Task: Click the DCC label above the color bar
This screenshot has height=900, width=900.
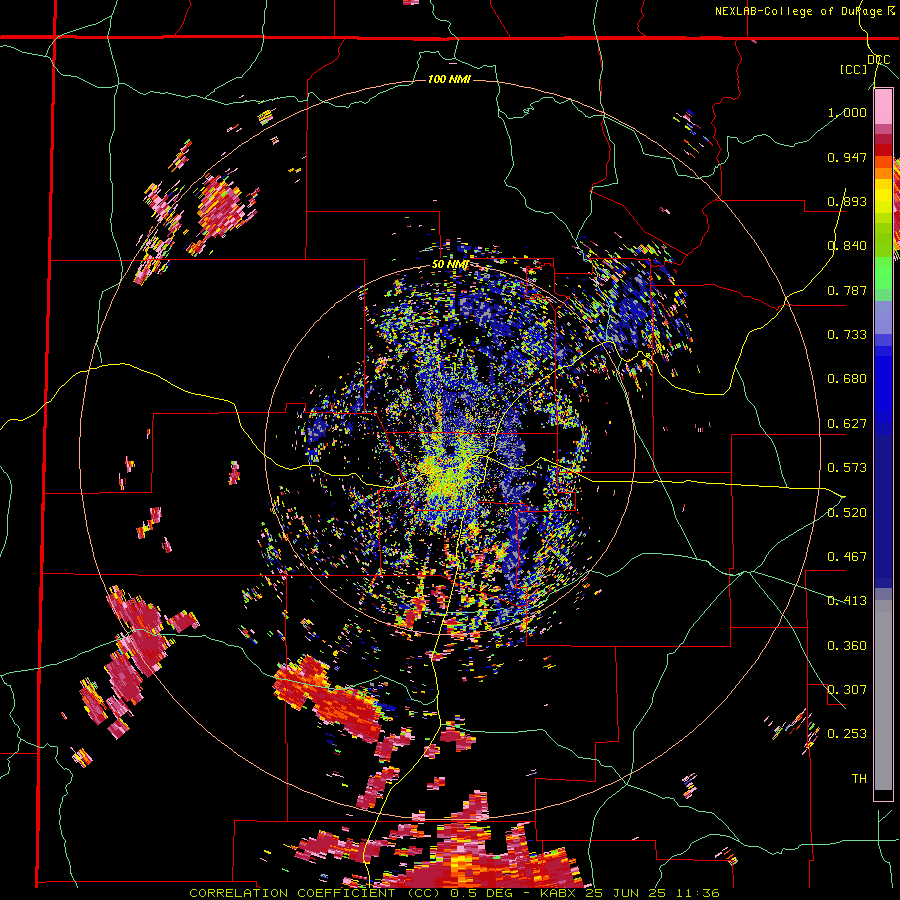Action: (x=878, y=60)
